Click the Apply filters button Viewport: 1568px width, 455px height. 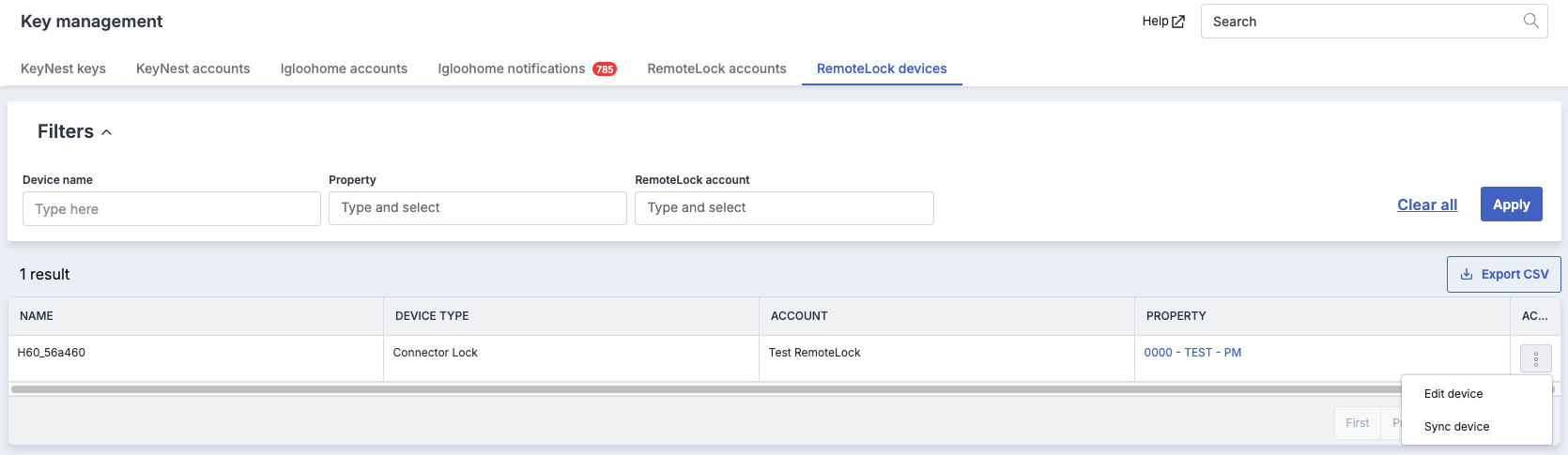pos(1512,205)
